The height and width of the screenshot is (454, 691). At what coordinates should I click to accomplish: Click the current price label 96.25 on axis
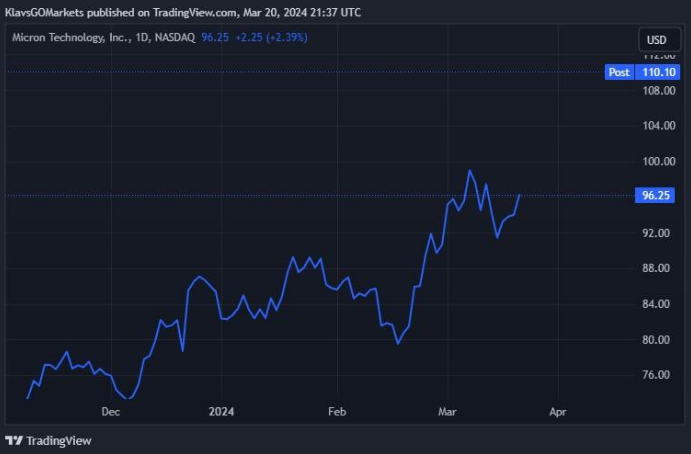tap(656, 196)
